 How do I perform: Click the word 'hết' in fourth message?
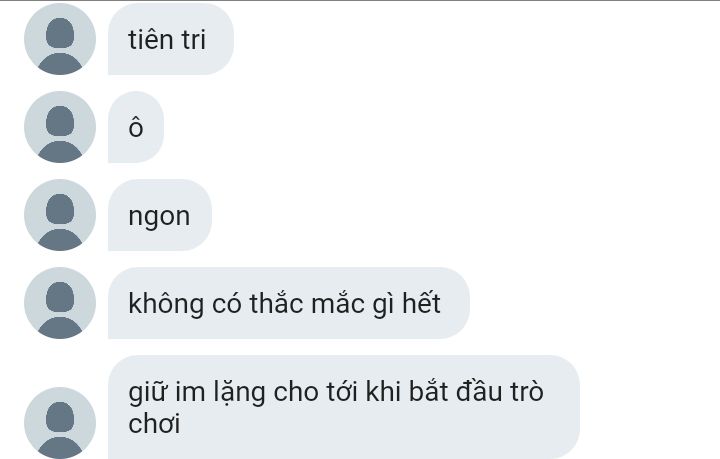point(422,303)
